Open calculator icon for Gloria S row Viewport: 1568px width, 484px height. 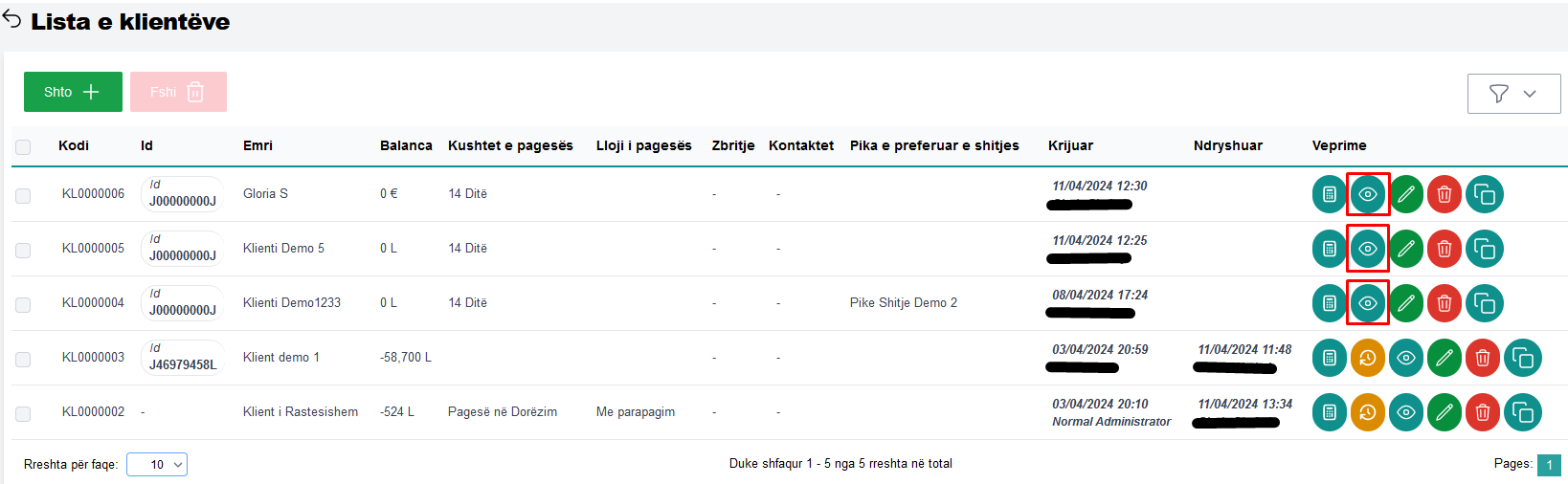click(1329, 194)
